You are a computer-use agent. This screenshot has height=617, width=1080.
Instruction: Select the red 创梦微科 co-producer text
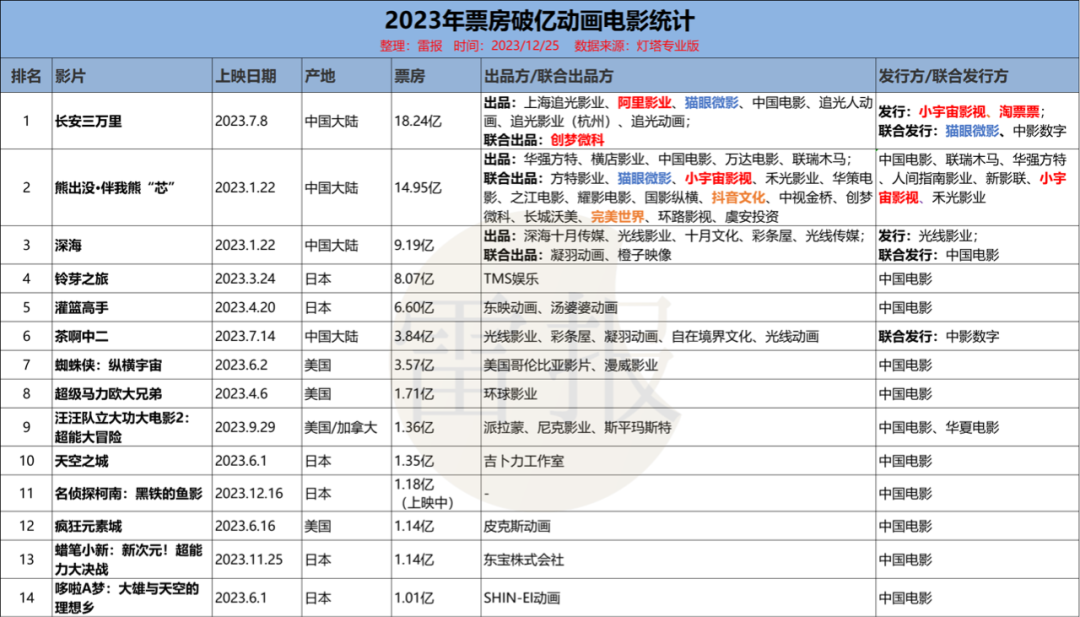pyautogui.click(x=579, y=139)
